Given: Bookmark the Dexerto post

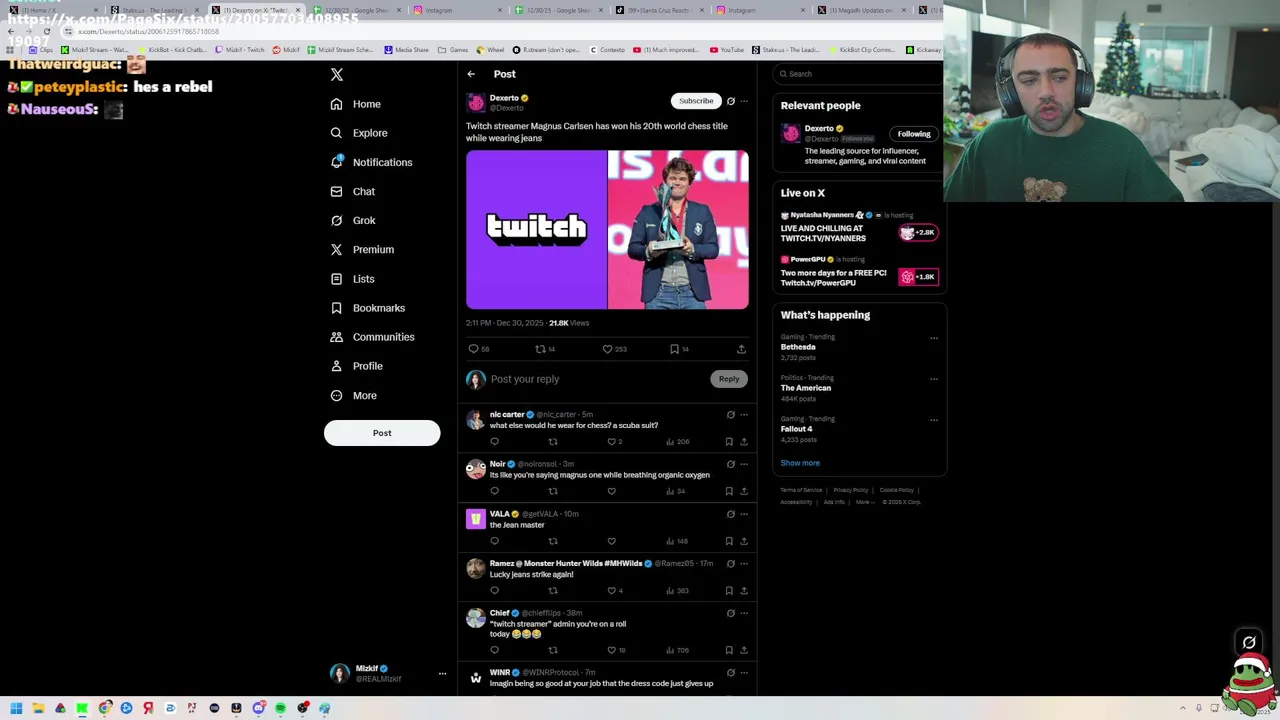Looking at the screenshot, I should [x=679, y=349].
